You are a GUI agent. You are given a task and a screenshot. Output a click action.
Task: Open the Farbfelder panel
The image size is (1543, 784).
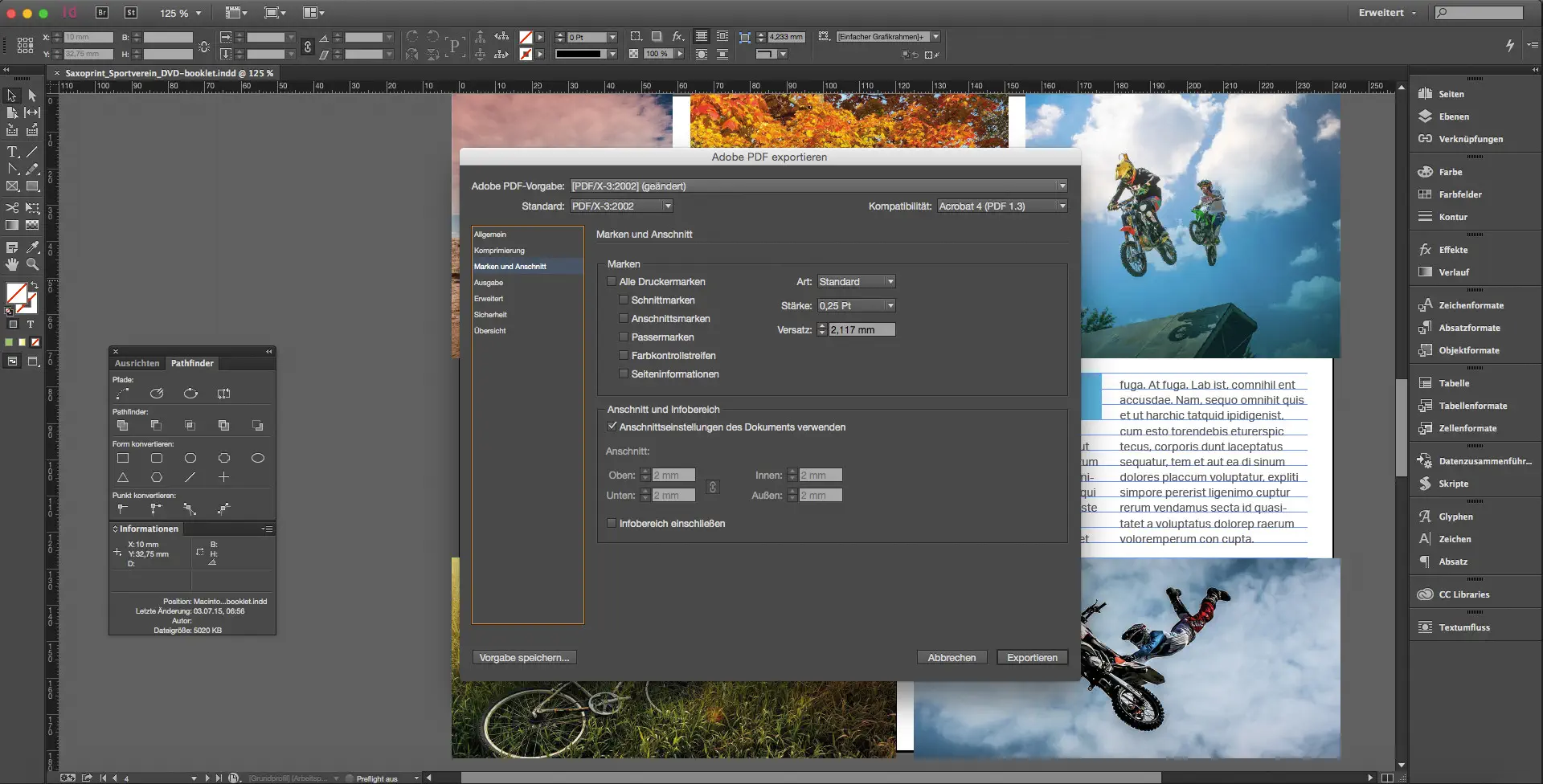[x=1459, y=194]
